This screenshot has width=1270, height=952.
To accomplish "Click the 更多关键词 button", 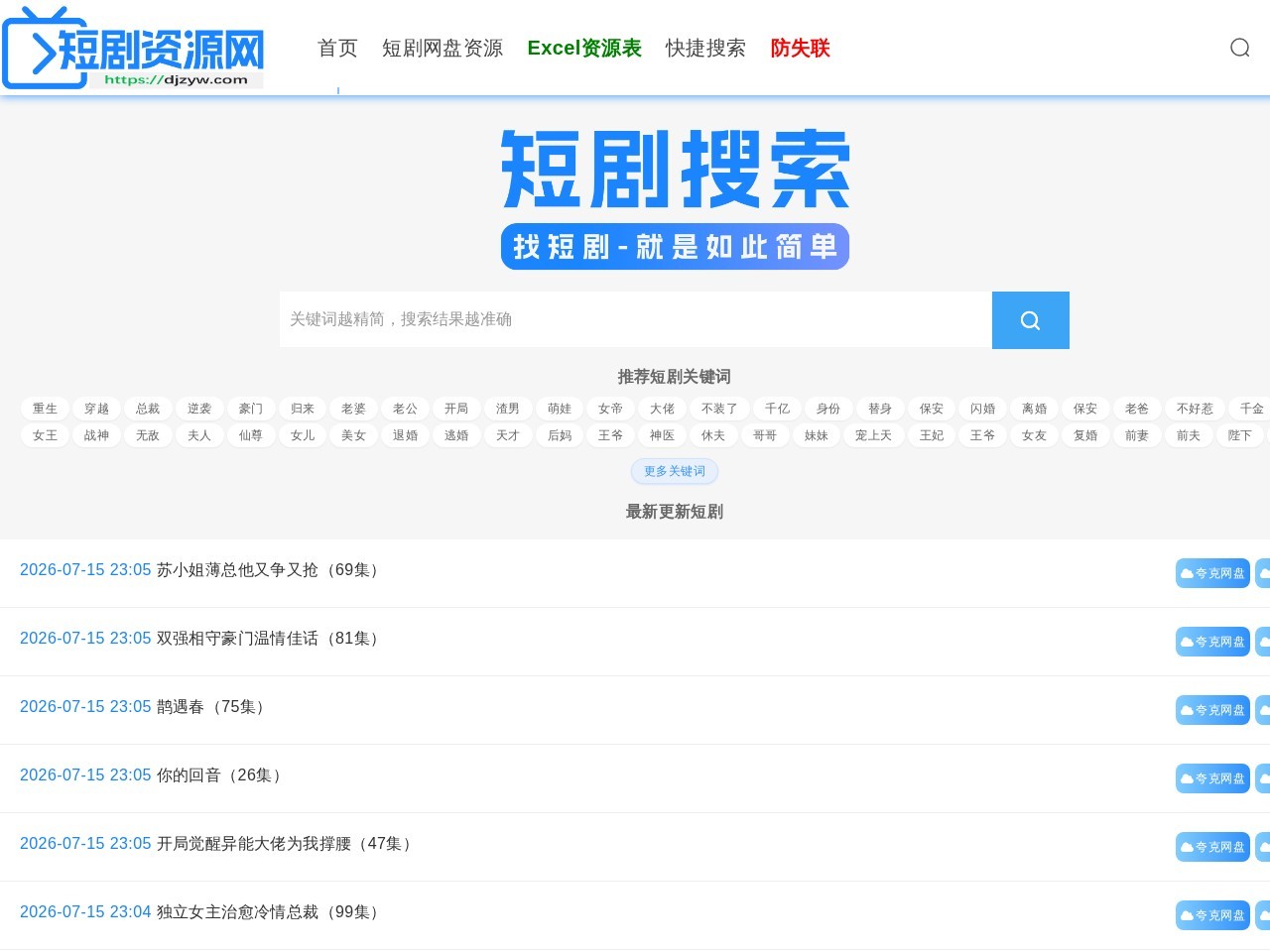I will click(x=675, y=471).
